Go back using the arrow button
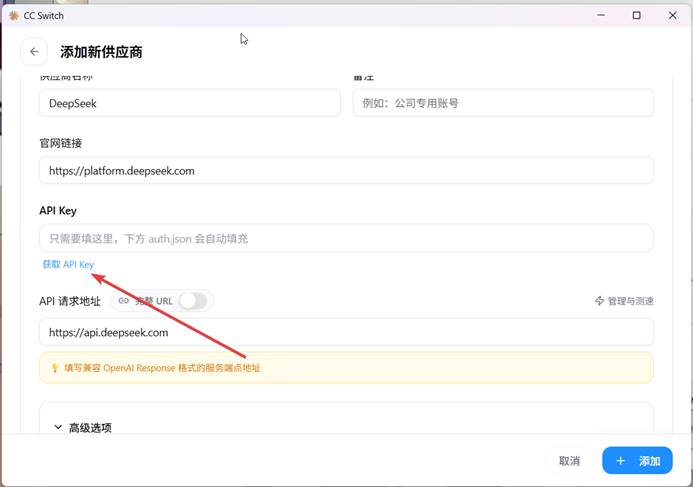Image resolution: width=693 pixels, height=487 pixels. pyautogui.click(x=34, y=52)
